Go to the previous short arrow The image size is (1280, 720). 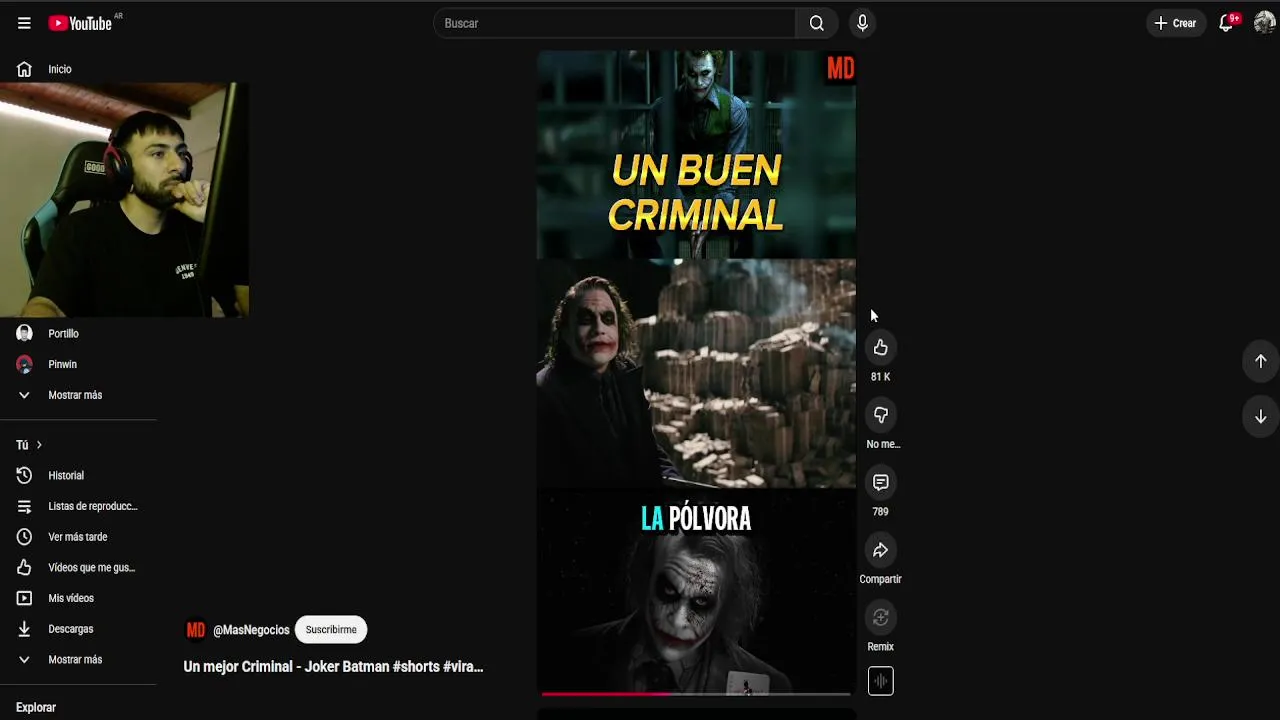1260,361
